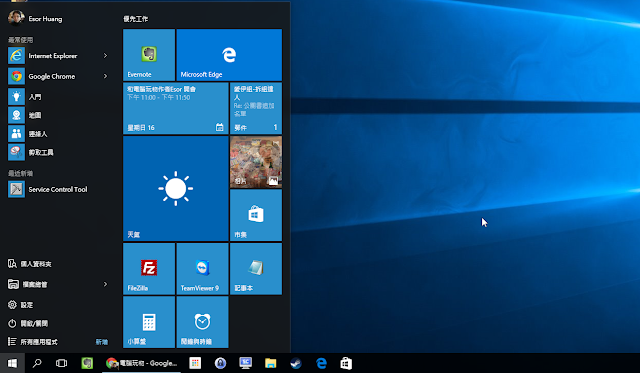Click the Steam icon in taskbar
This screenshot has height=373, width=640.
click(x=296, y=363)
